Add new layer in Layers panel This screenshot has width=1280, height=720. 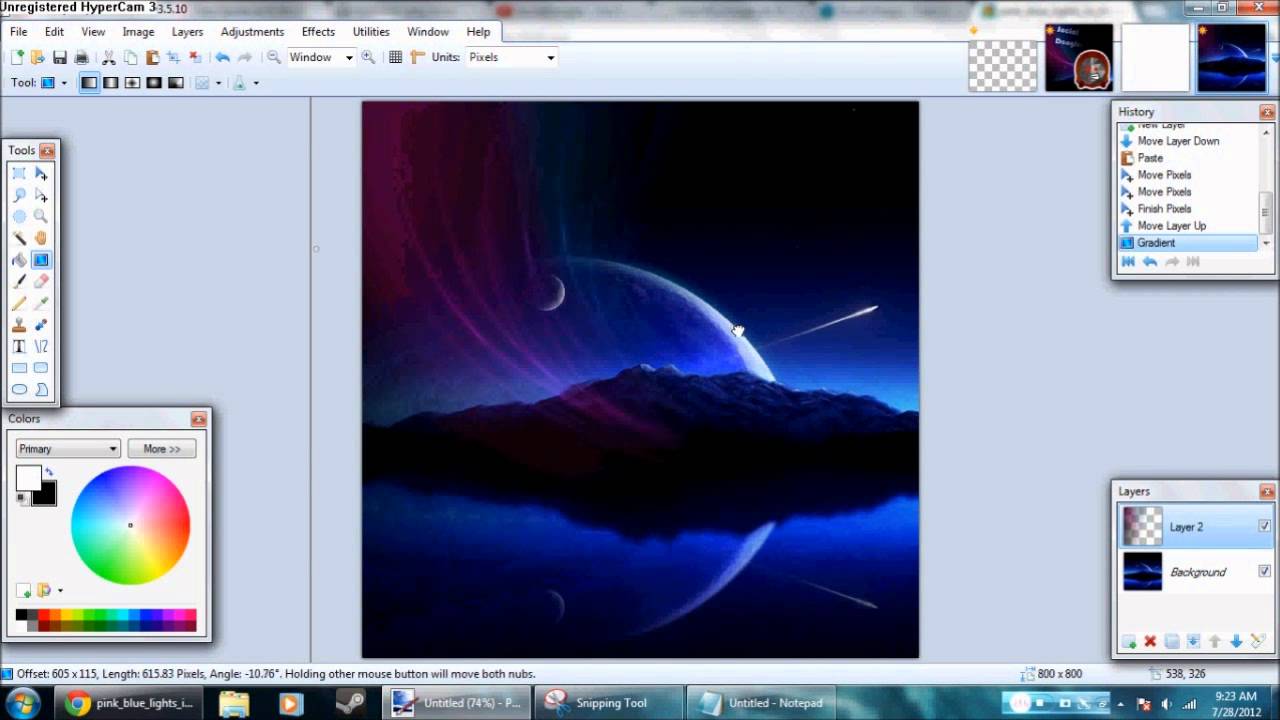(x=1128, y=641)
